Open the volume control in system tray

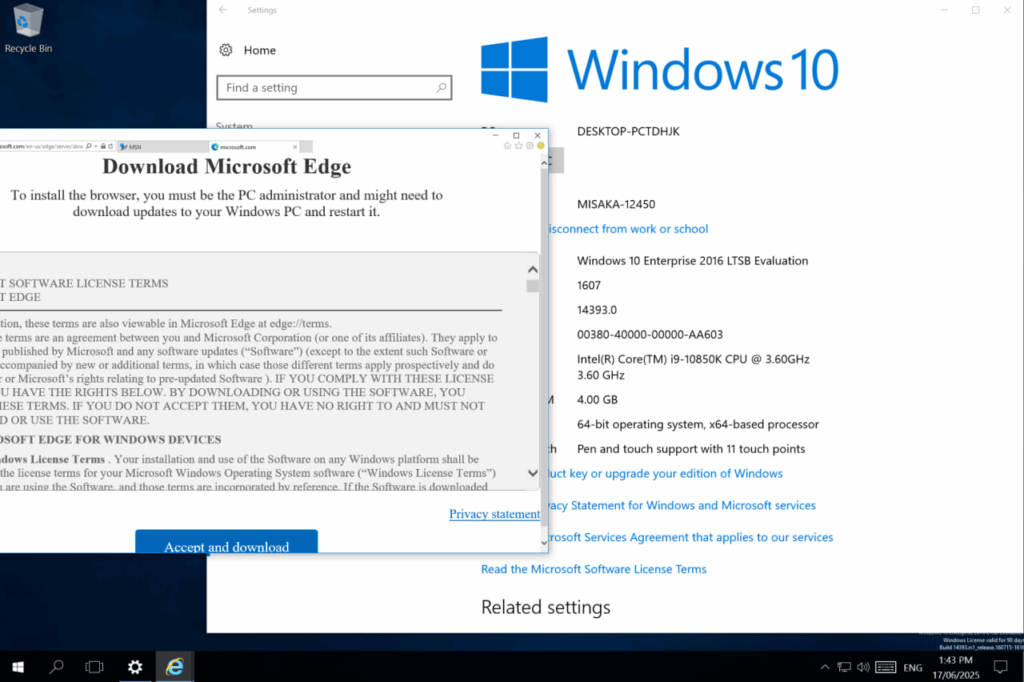(x=863, y=667)
